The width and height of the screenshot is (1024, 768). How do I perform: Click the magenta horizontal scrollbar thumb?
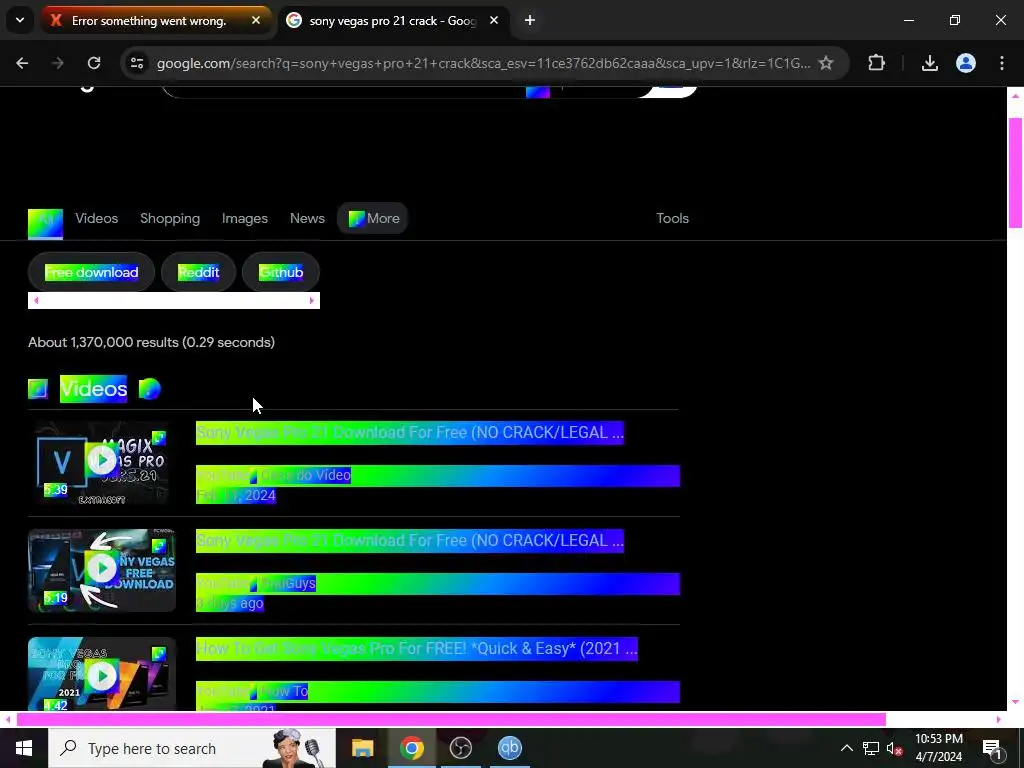(x=451, y=720)
